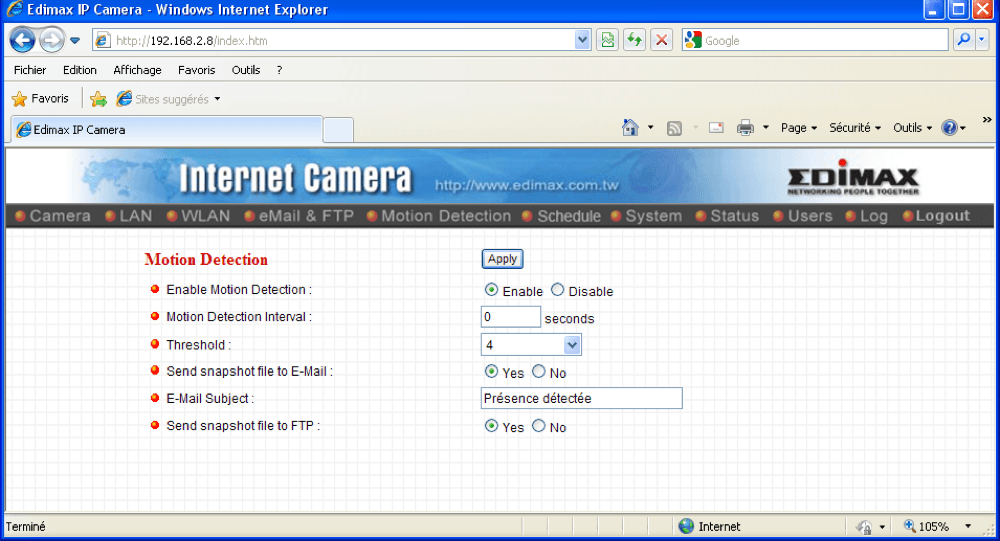Viewport: 1000px width, 541px height.
Task: Open the LAN settings page
Action: click(129, 216)
